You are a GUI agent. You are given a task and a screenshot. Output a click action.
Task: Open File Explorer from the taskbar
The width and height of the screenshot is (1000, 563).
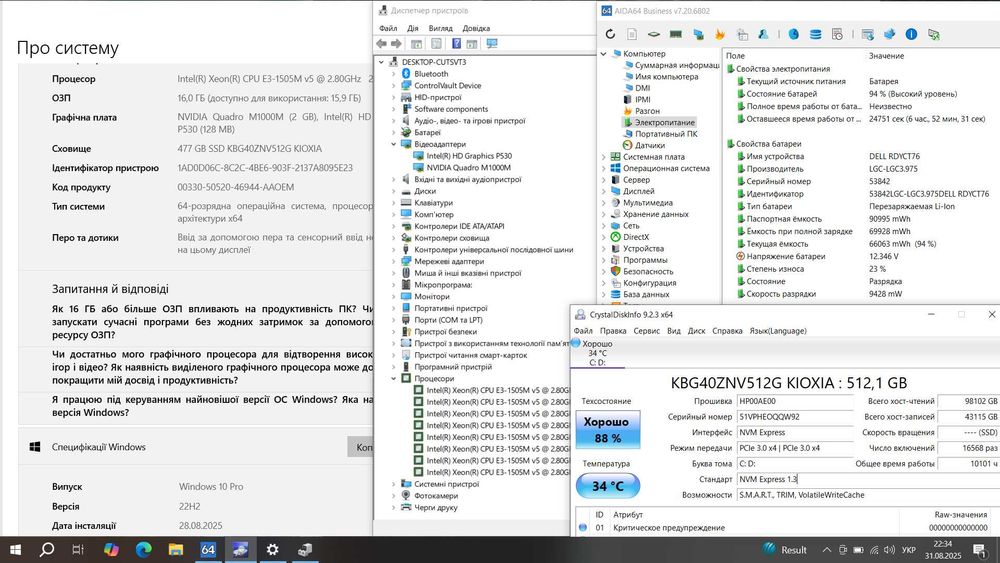coord(176,550)
